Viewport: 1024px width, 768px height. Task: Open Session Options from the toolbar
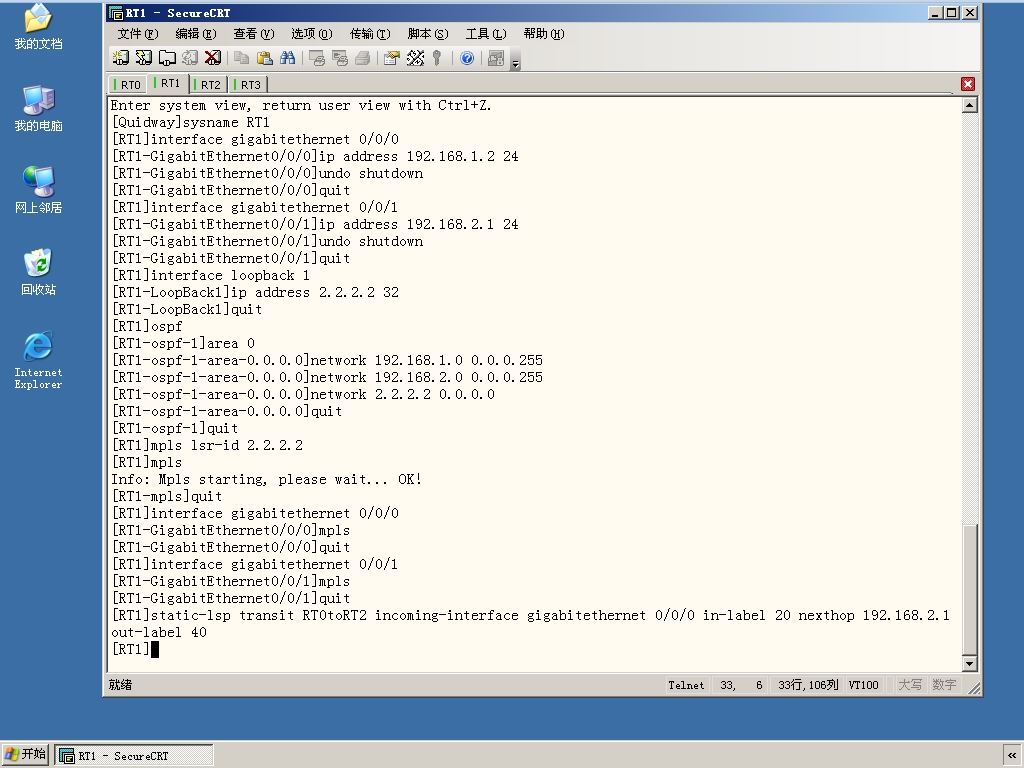[x=392, y=58]
